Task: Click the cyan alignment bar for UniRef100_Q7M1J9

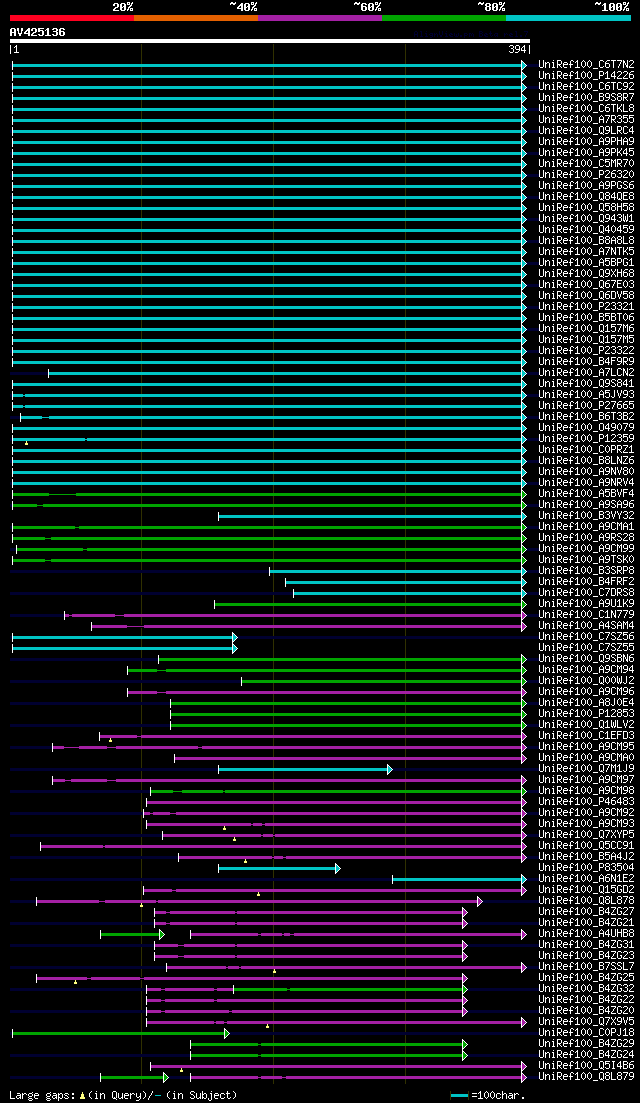Action: 305,770
